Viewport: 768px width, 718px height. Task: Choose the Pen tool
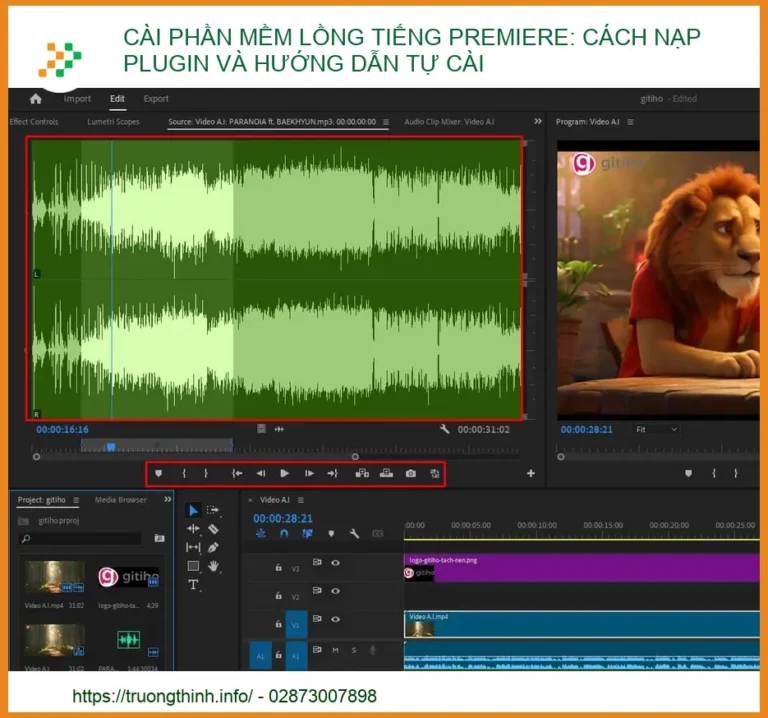pos(213,547)
